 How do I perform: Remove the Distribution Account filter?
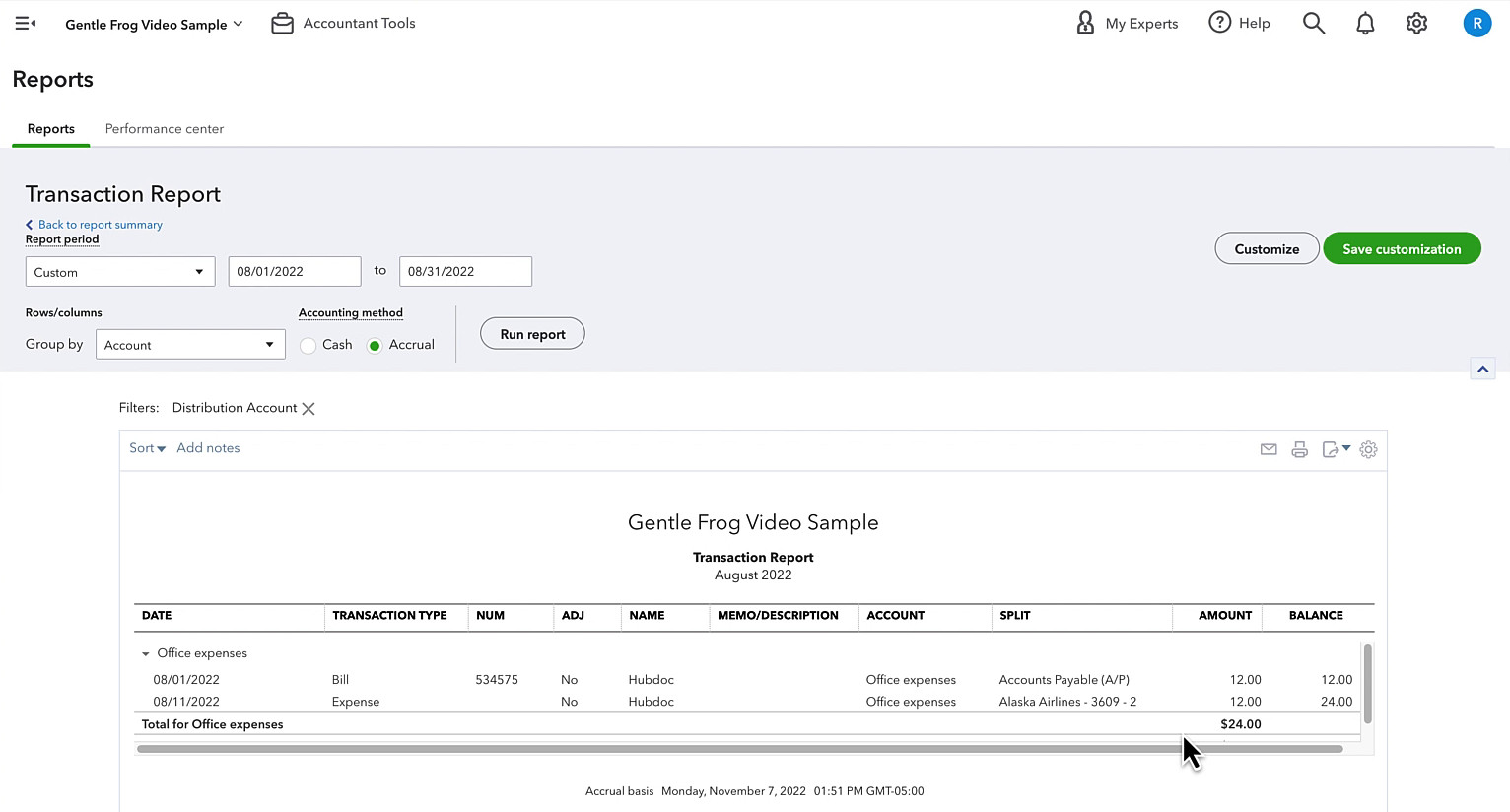pyautogui.click(x=309, y=408)
